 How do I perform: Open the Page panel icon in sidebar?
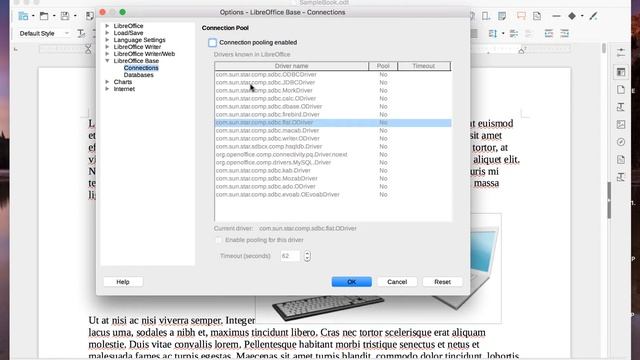pos(621,89)
